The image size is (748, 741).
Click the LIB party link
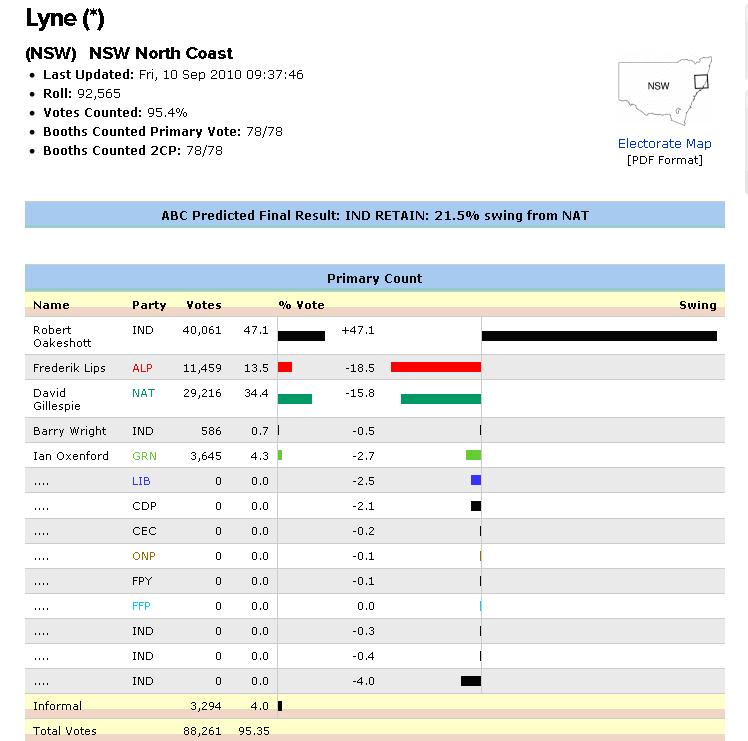click(141, 481)
